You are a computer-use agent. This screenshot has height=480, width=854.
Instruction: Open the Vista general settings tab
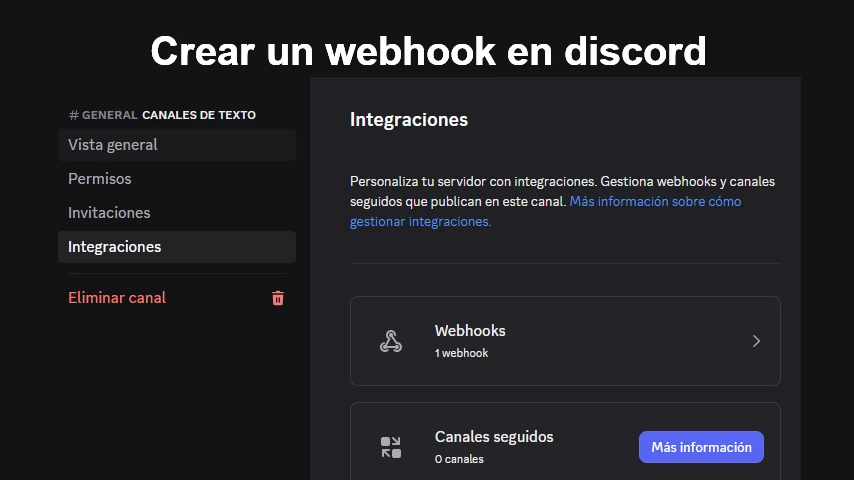tap(177, 145)
